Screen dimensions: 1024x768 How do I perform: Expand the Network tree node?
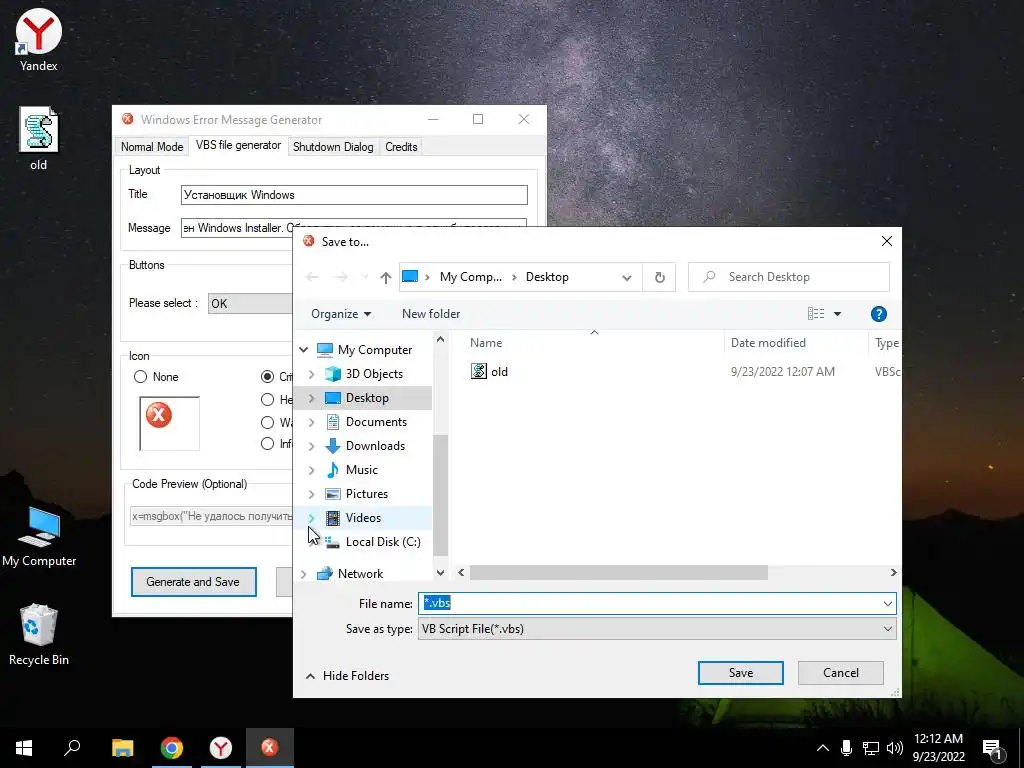tap(304, 574)
